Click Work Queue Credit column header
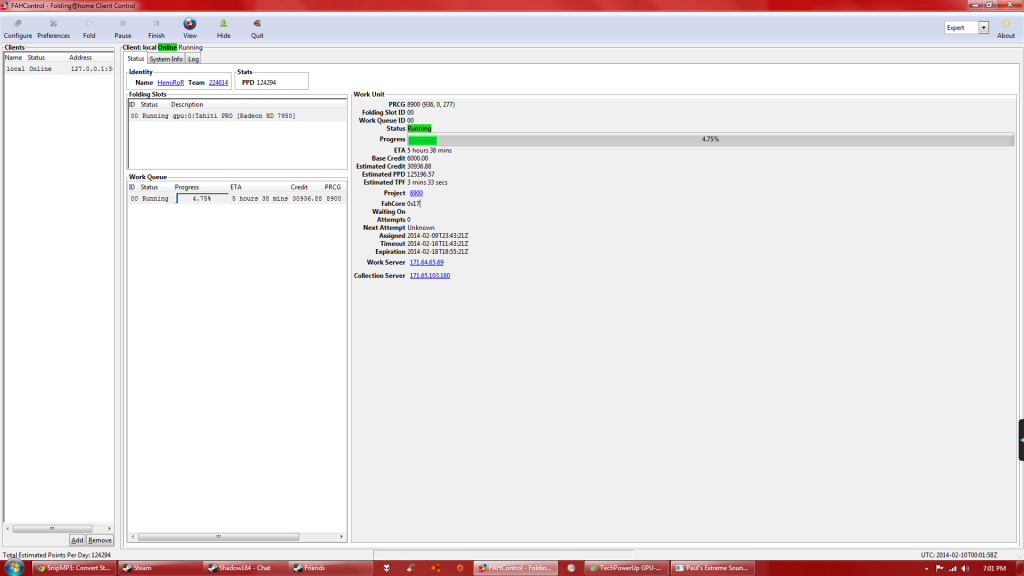1024x576 pixels. point(299,187)
